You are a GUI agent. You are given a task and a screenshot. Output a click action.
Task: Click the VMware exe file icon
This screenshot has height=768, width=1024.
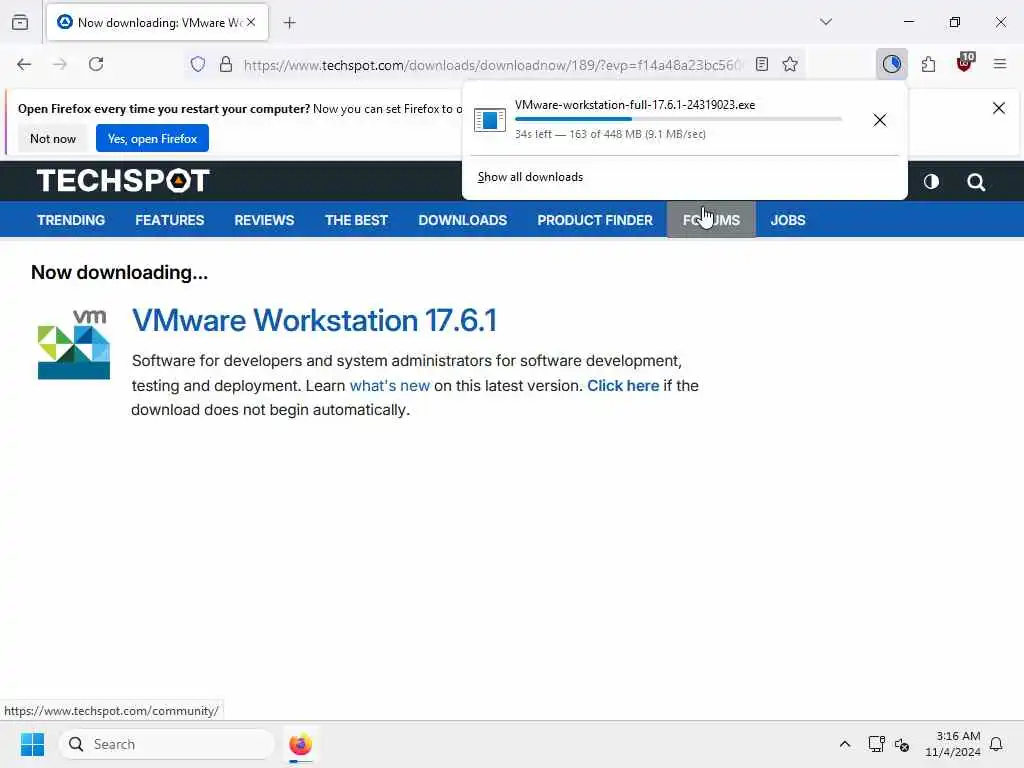pos(490,120)
